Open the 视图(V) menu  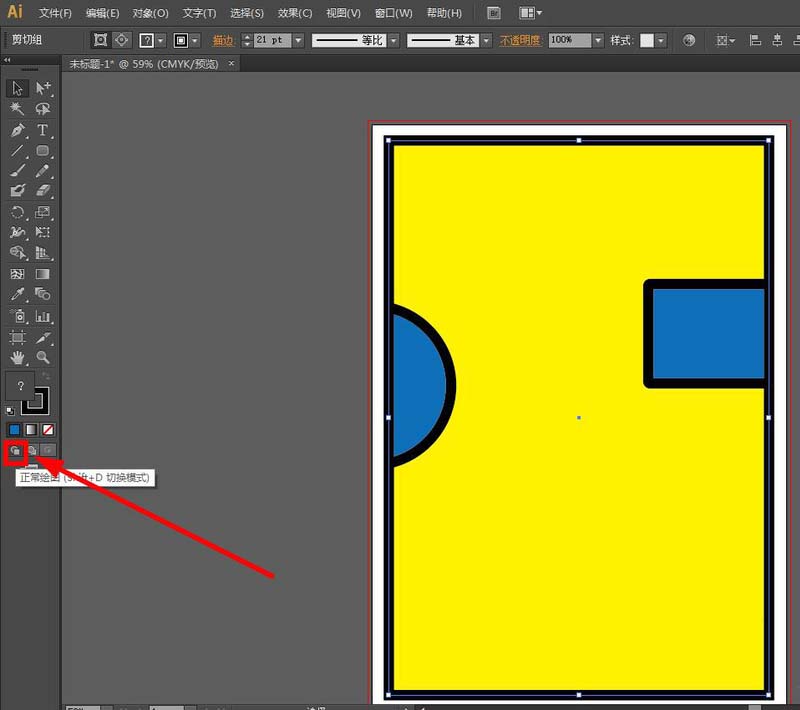[x=343, y=13]
